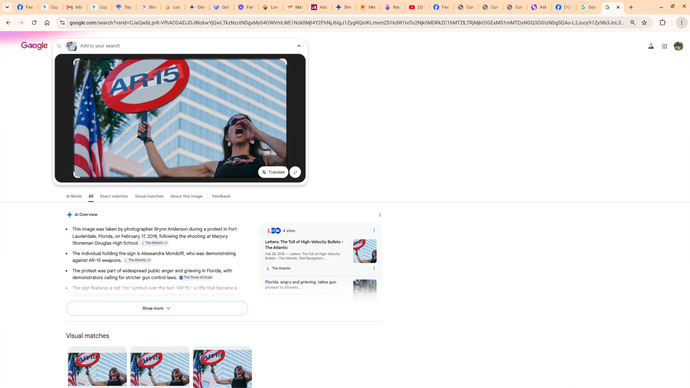
Task: Click the Visual matches heading
Action: (x=88, y=336)
